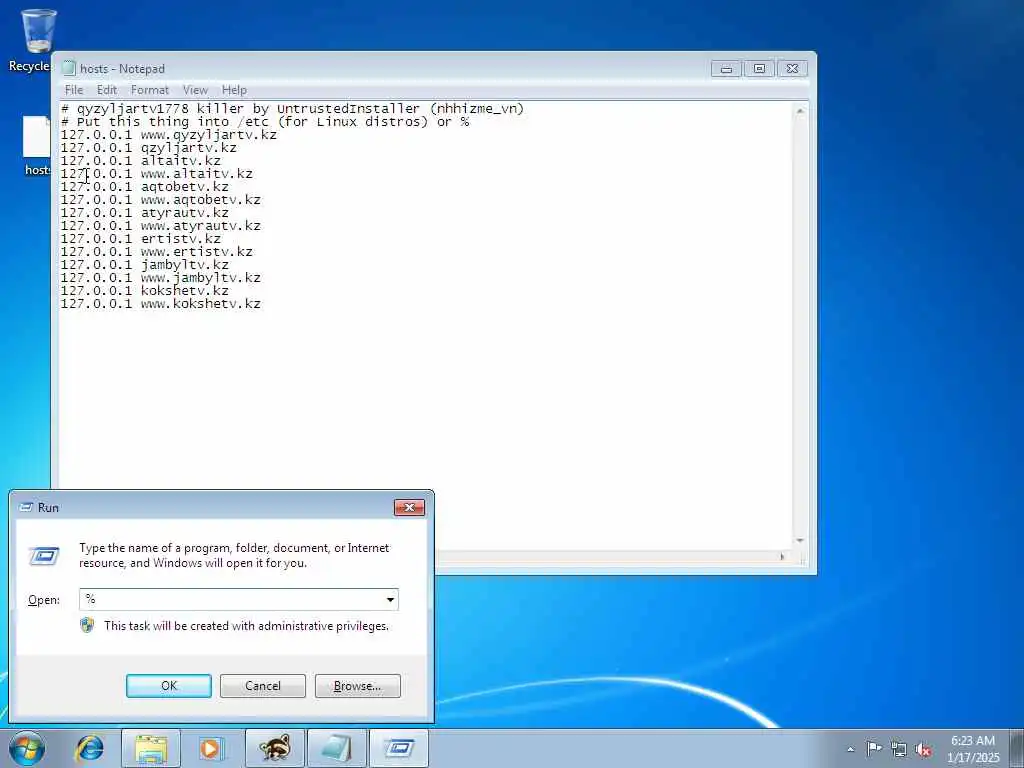Click the date 1/17/2025 in tray
Image resolution: width=1024 pixels, height=768 pixels.
[973, 758]
